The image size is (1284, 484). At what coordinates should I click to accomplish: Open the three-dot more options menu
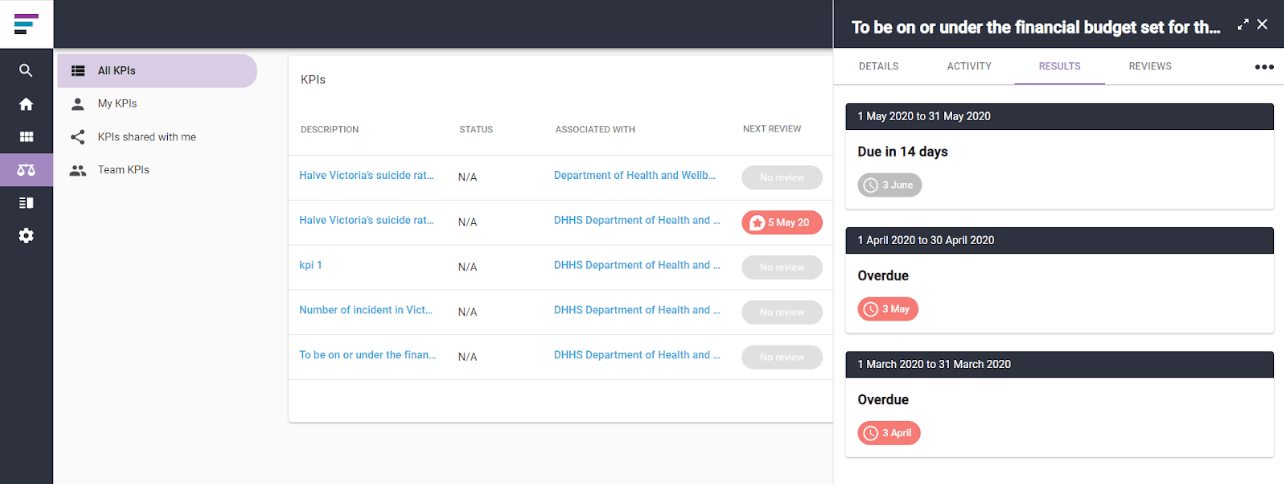1264,67
